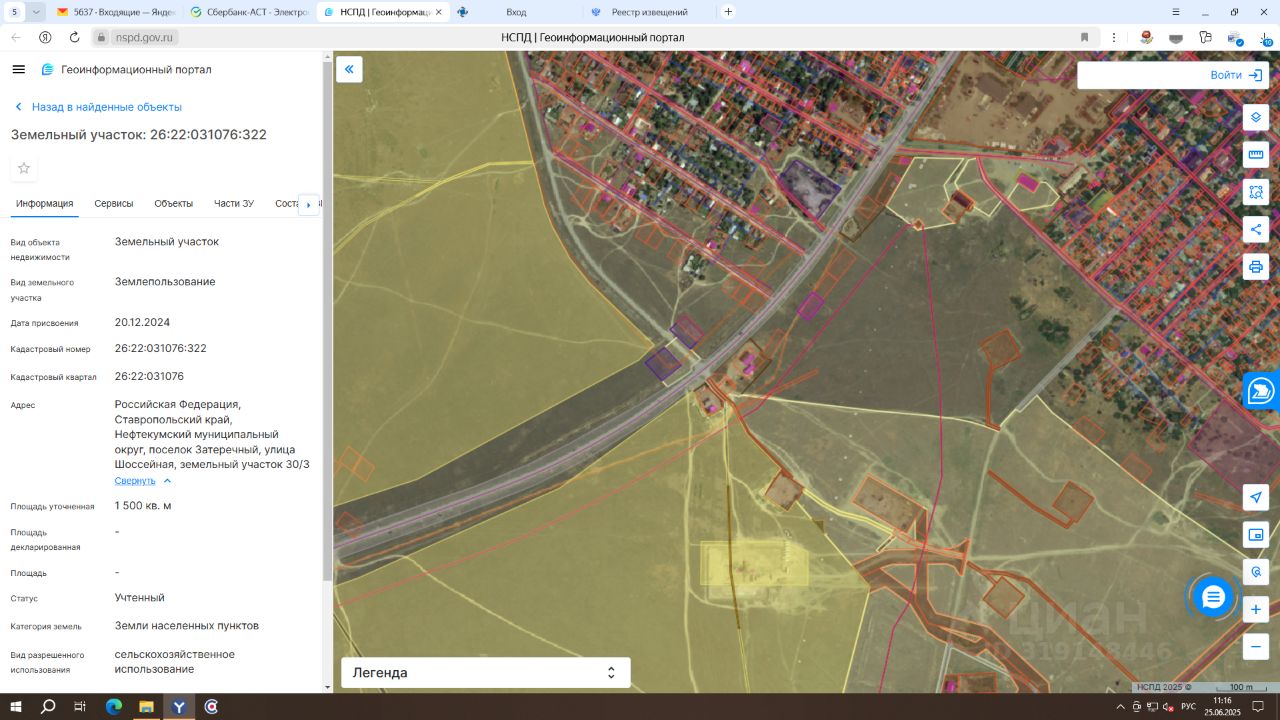Click the target locate button above zoom

[1256, 572]
